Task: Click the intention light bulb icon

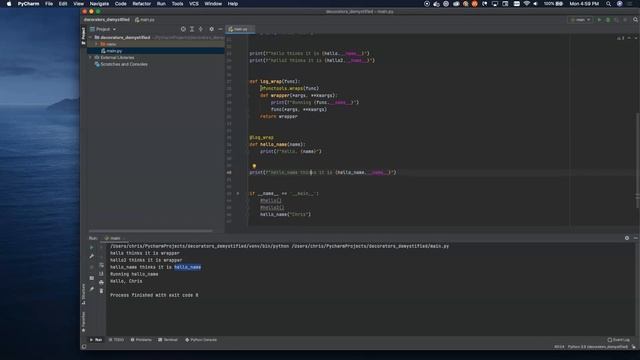Action: (254, 166)
